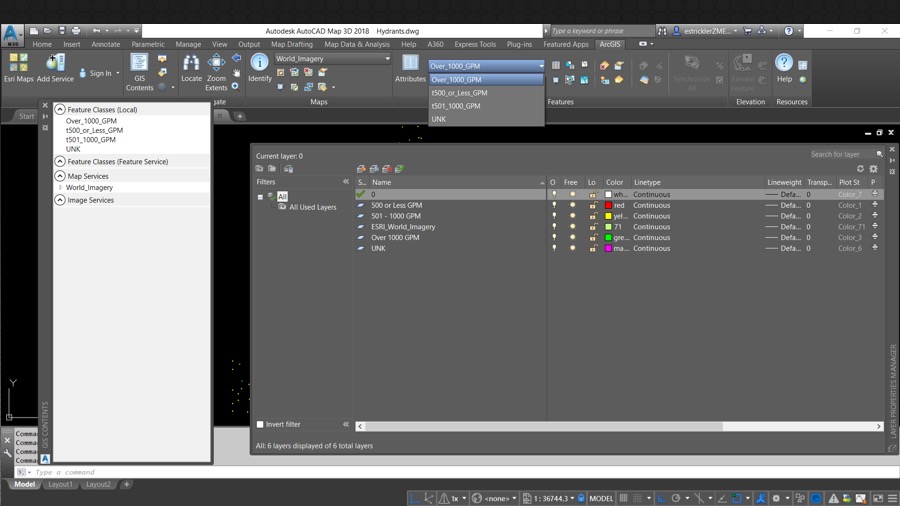This screenshot has height=506, width=900.
Task: Click the Print icon in quick access toolbar
Action: click(x=76, y=30)
